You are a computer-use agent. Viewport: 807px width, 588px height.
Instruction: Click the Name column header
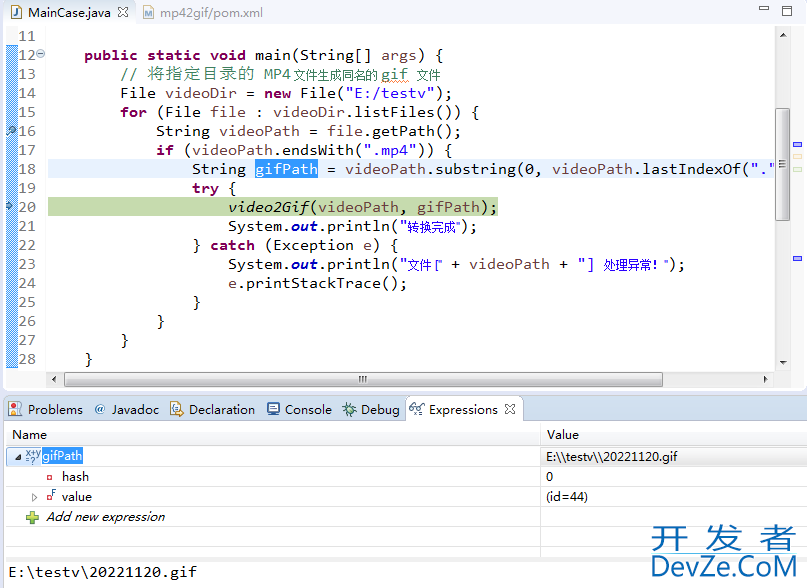(273, 435)
